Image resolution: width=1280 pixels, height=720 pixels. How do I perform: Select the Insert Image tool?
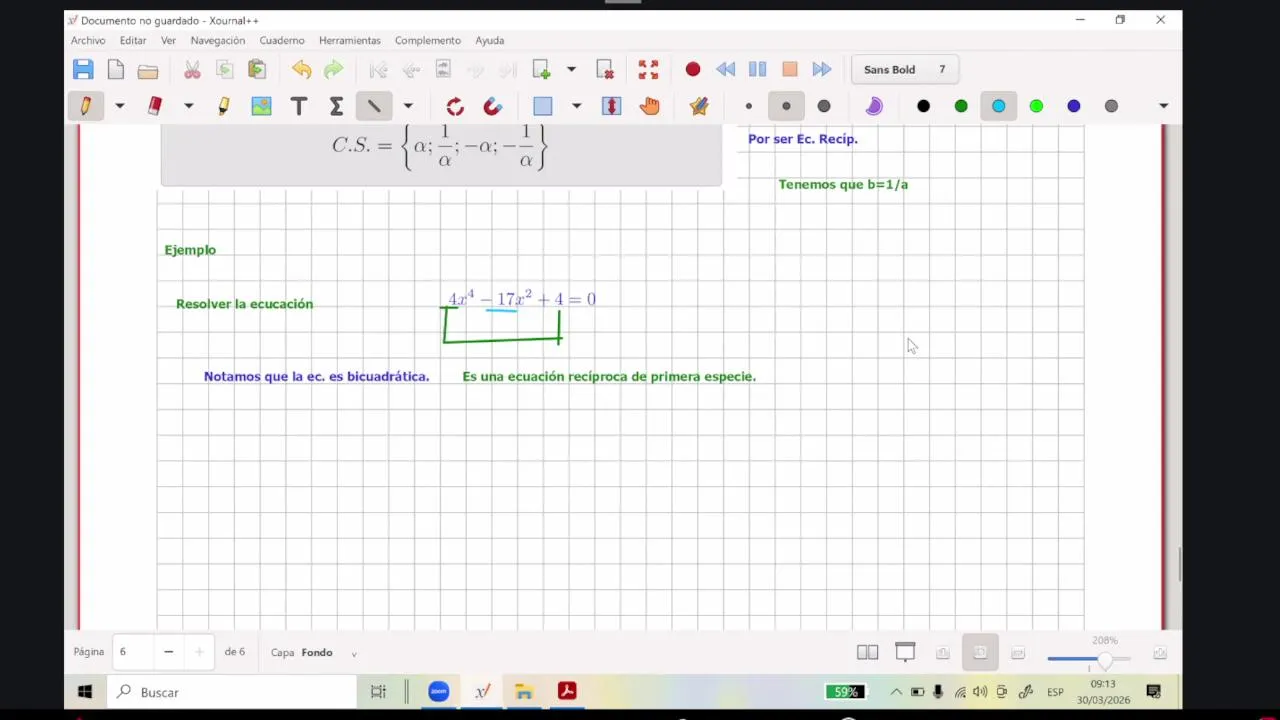pyautogui.click(x=261, y=106)
